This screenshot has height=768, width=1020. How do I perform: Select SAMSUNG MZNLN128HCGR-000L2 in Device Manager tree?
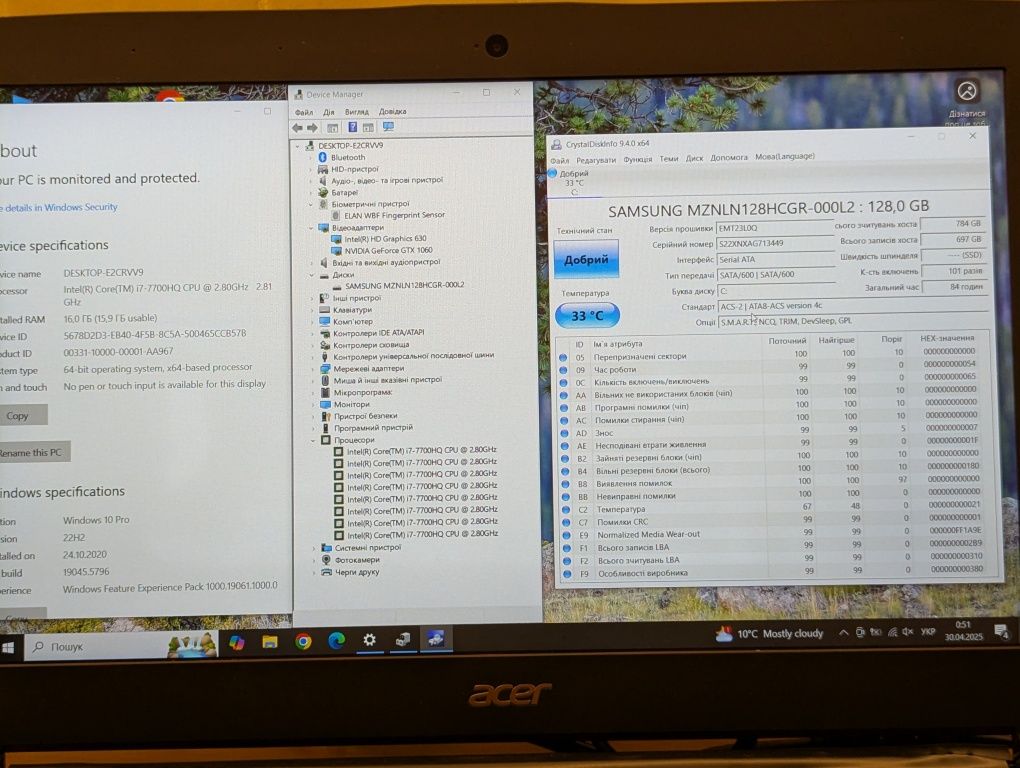tap(405, 285)
